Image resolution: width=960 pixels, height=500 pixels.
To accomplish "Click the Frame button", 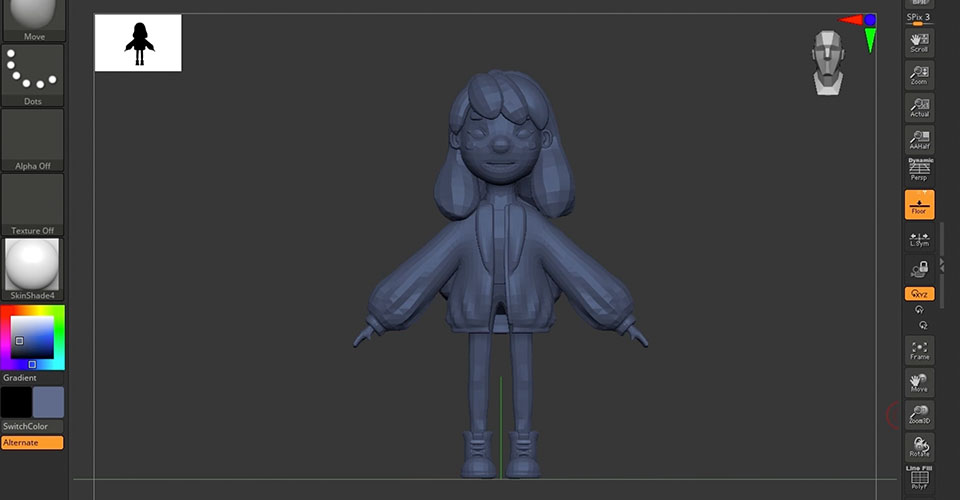I will pyautogui.click(x=920, y=350).
